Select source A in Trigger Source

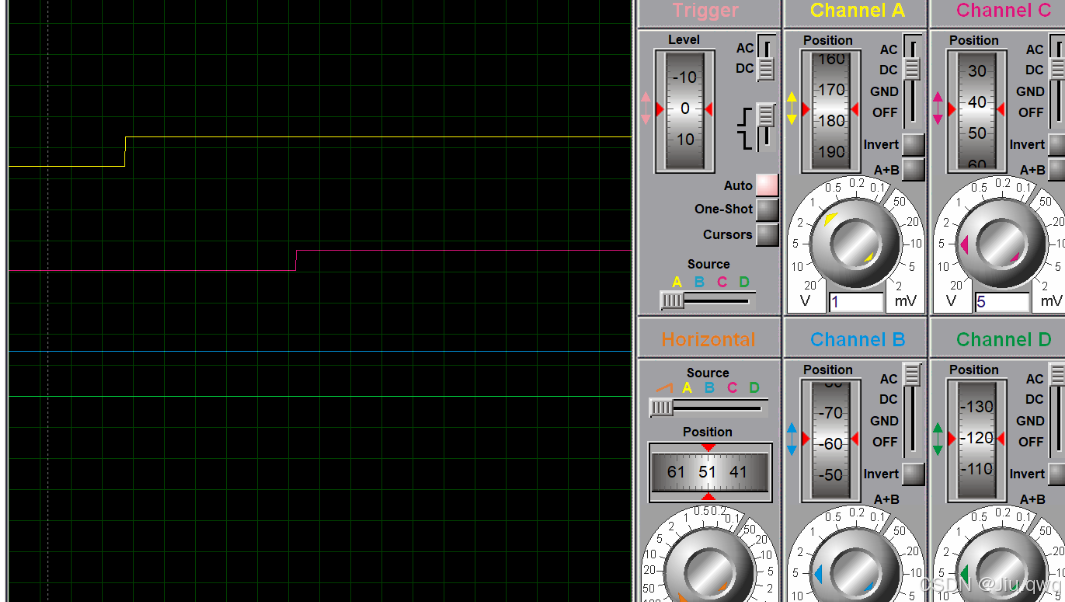coord(676,281)
